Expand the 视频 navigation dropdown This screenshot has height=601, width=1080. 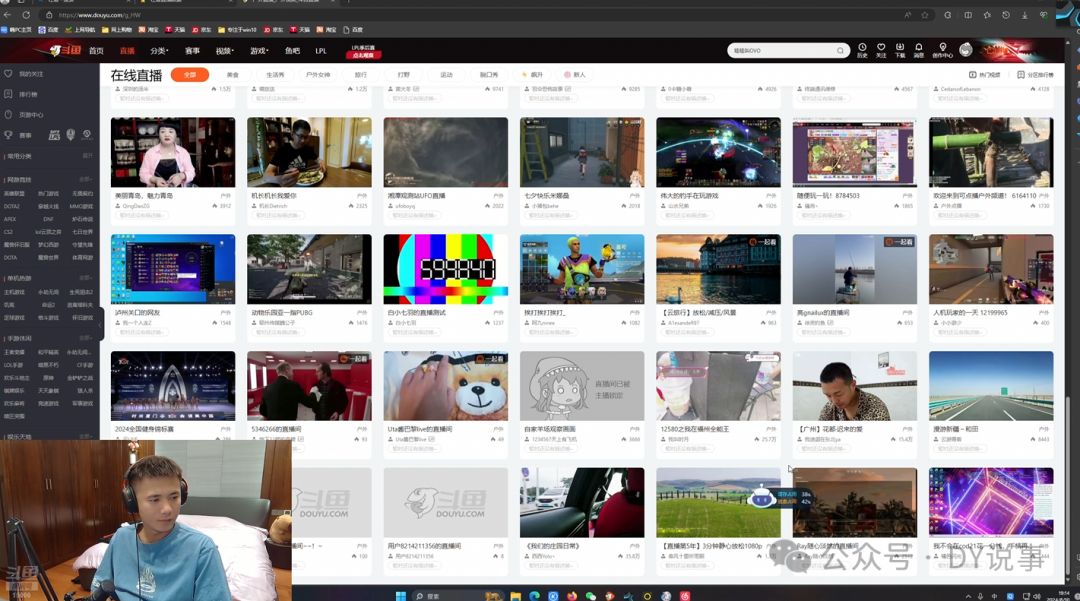pyautogui.click(x=225, y=50)
